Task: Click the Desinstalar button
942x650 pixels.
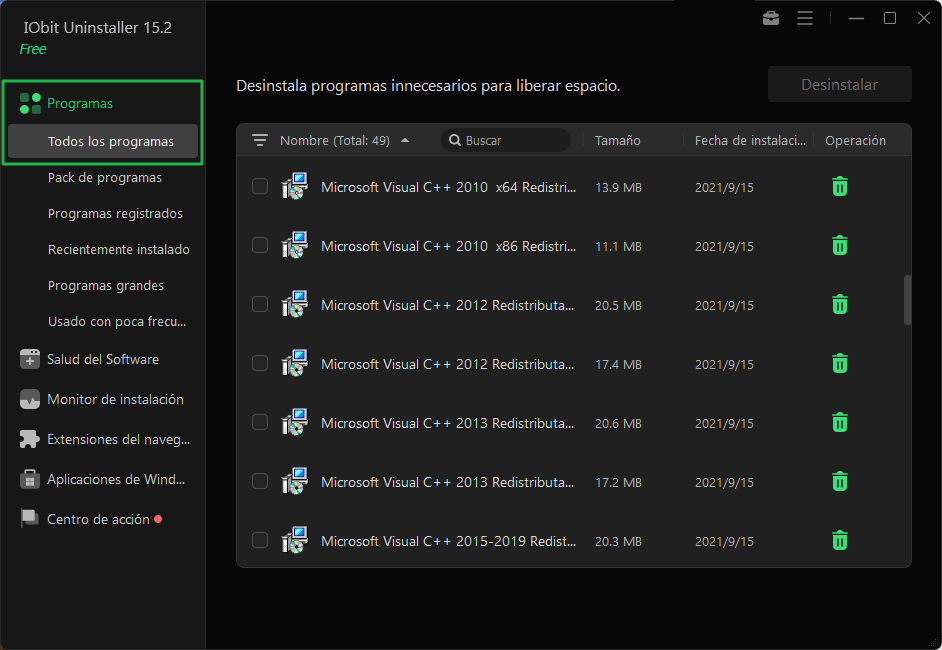Action: (x=839, y=85)
